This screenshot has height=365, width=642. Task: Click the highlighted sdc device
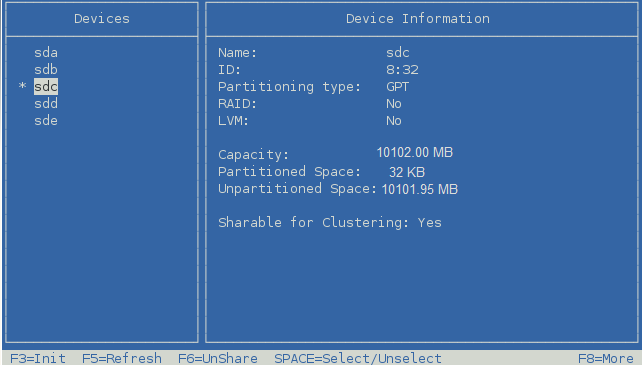pos(46,87)
